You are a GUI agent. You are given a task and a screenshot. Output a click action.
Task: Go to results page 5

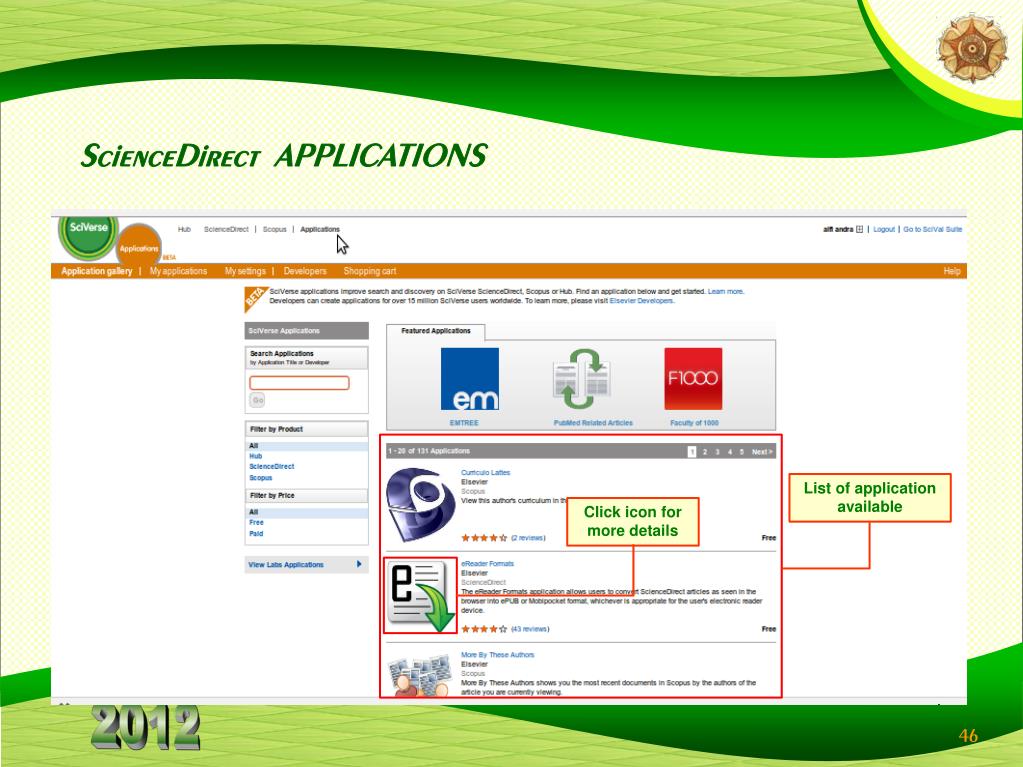point(741,452)
